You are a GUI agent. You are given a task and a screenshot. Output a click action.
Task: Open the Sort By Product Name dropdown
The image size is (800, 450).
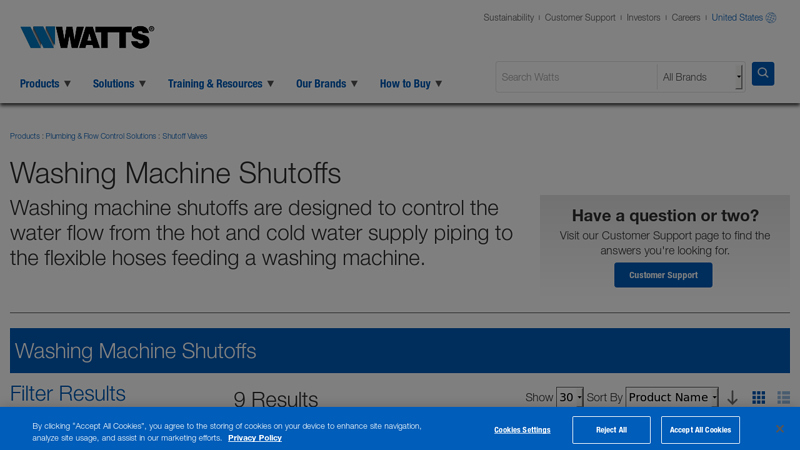672,397
